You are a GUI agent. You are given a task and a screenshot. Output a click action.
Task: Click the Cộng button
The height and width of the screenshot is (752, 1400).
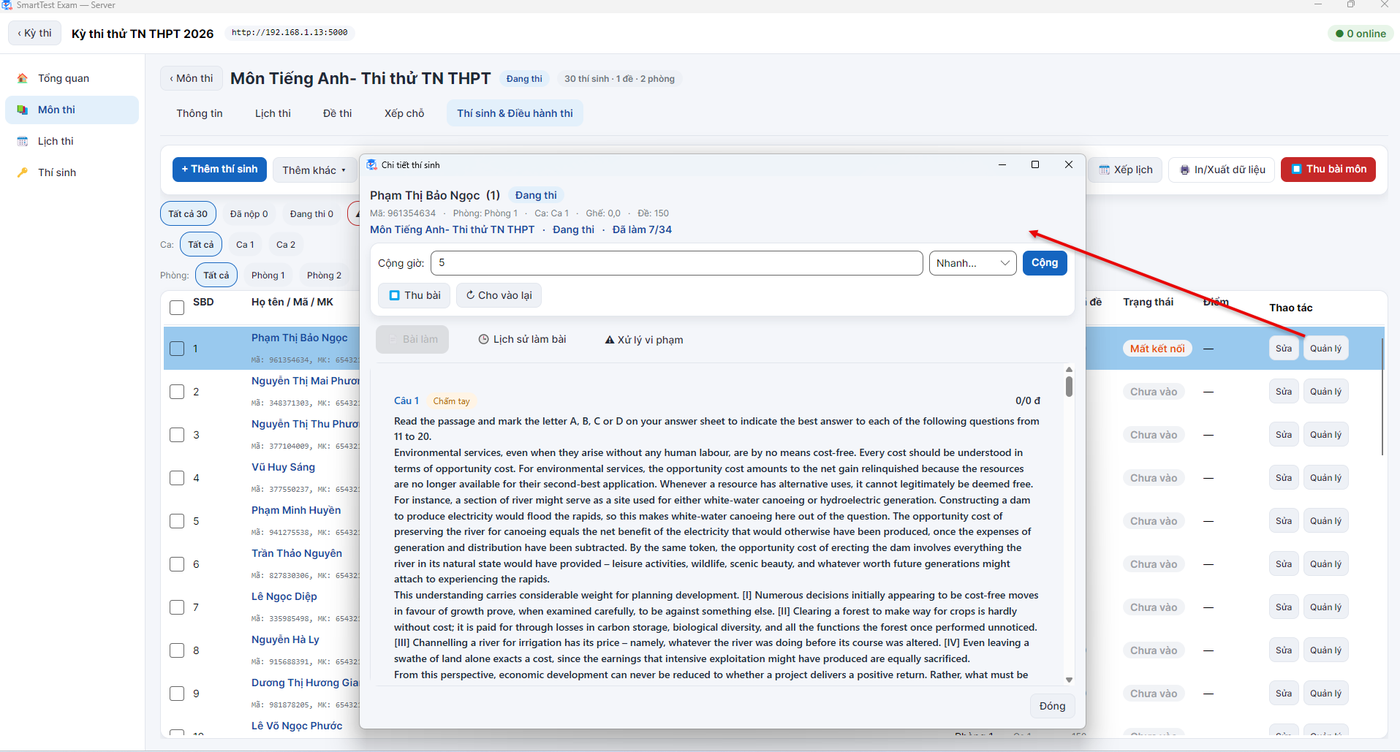point(1044,263)
